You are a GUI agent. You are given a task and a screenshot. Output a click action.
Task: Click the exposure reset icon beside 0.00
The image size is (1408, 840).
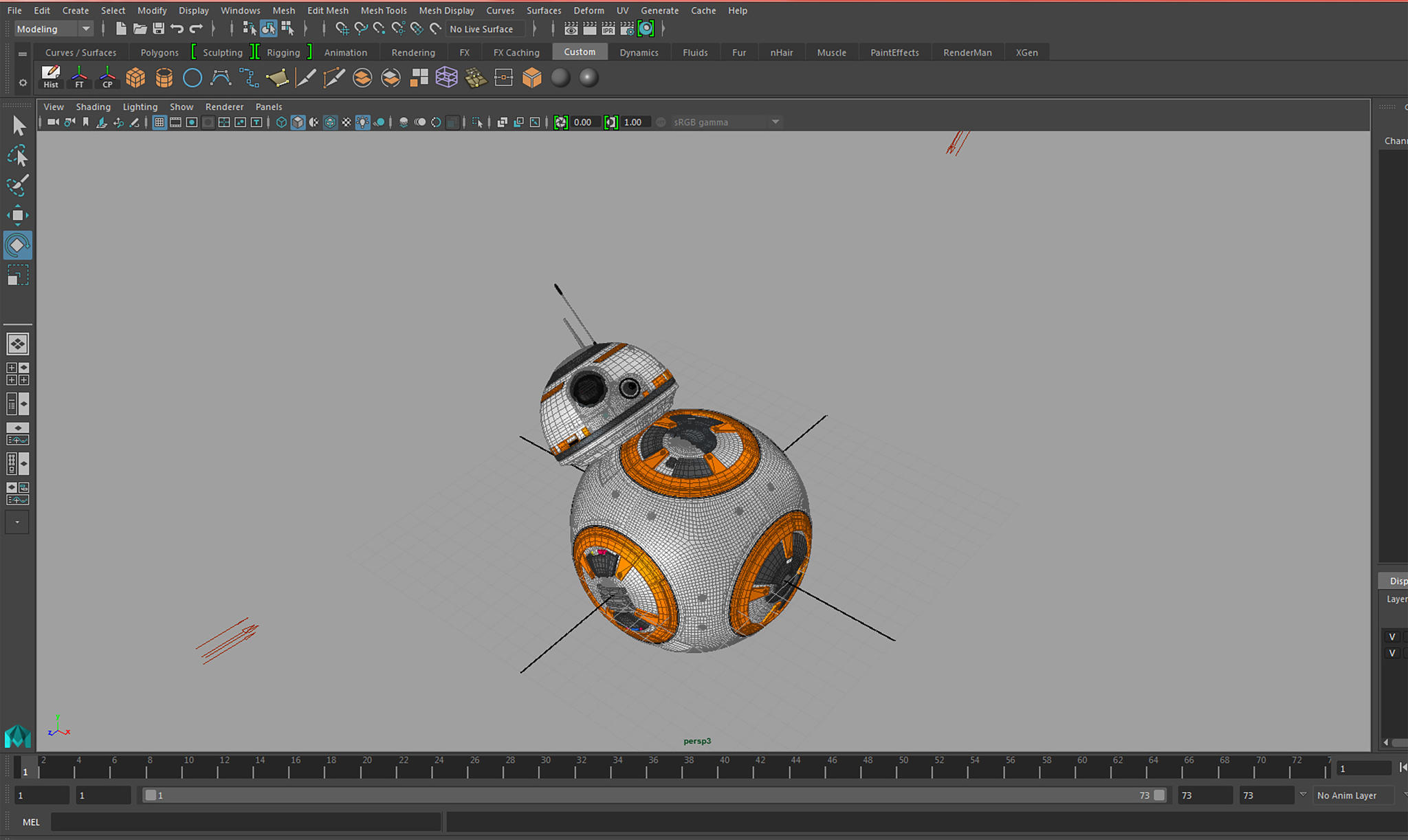(x=561, y=122)
